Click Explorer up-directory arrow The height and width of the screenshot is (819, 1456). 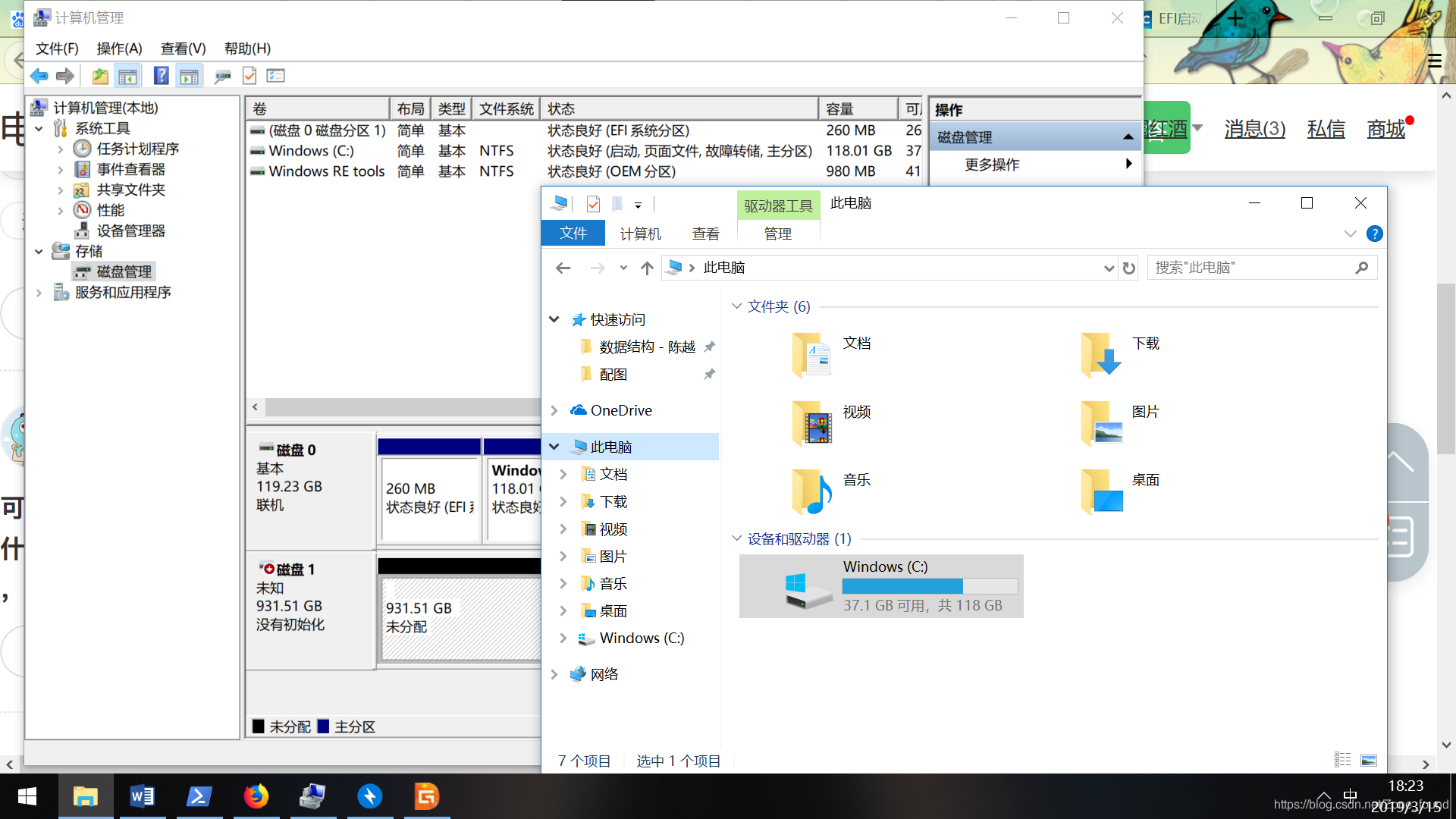[x=647, y=268]
